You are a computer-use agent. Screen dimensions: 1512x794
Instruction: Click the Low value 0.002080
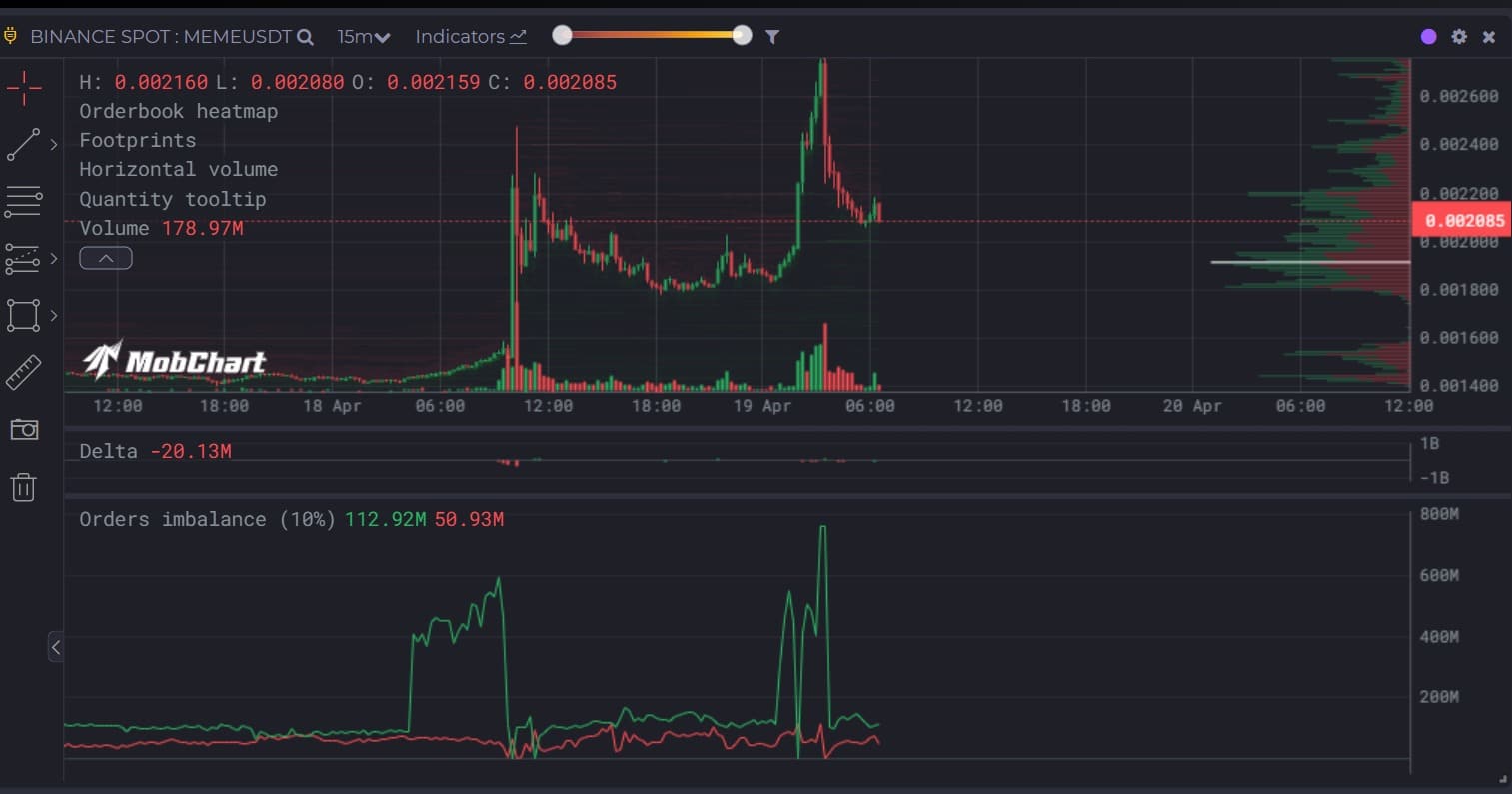(x=297, y=82)
